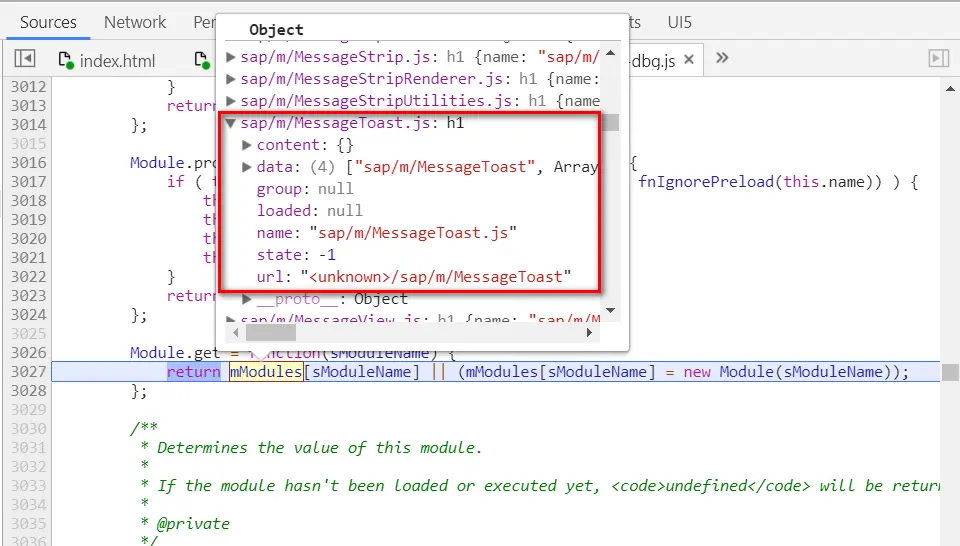Click popup horizontal scrollbar left arrow

click(x=236, y=332)
